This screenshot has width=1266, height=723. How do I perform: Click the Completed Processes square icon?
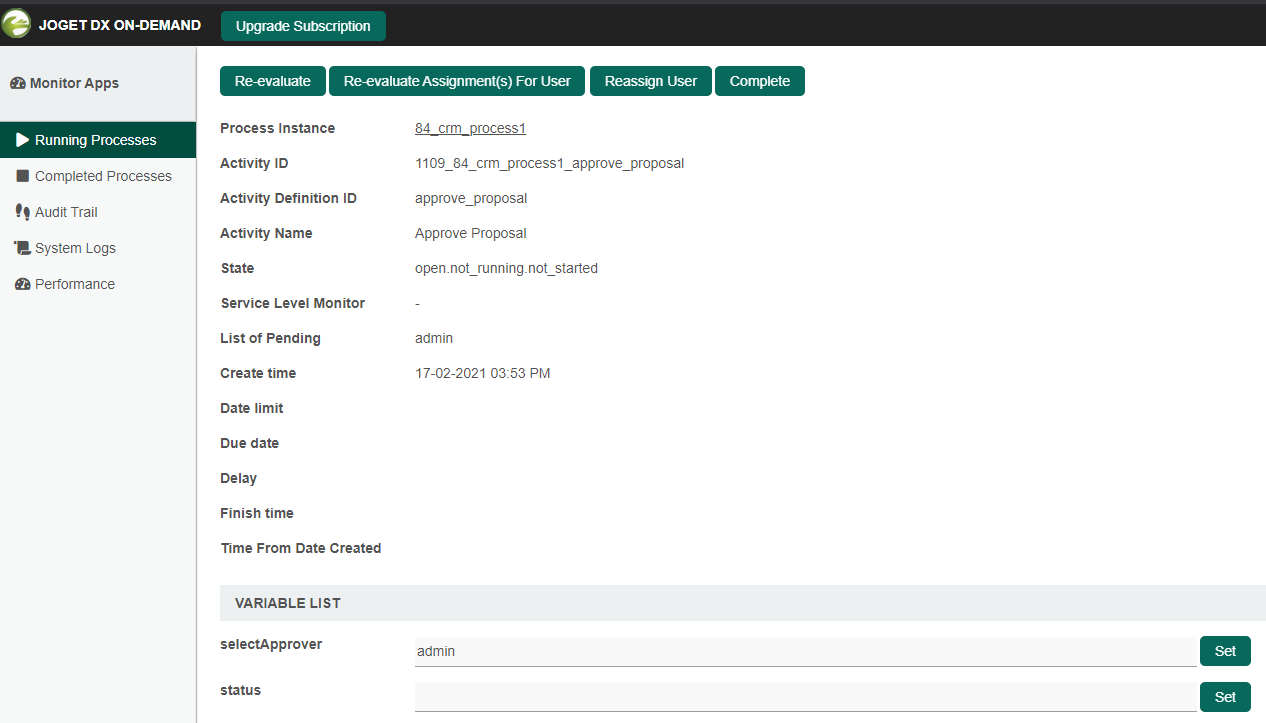point(22,176)
